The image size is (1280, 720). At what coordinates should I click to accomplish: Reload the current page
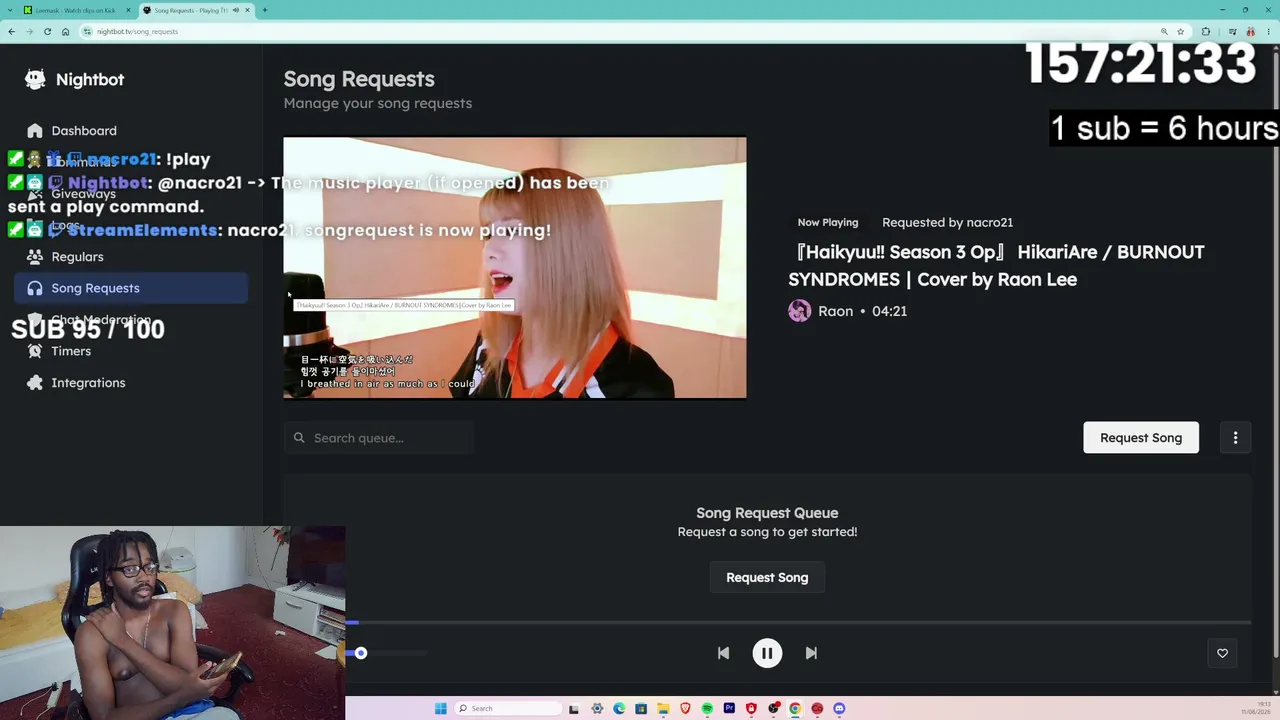coord(47,31)
